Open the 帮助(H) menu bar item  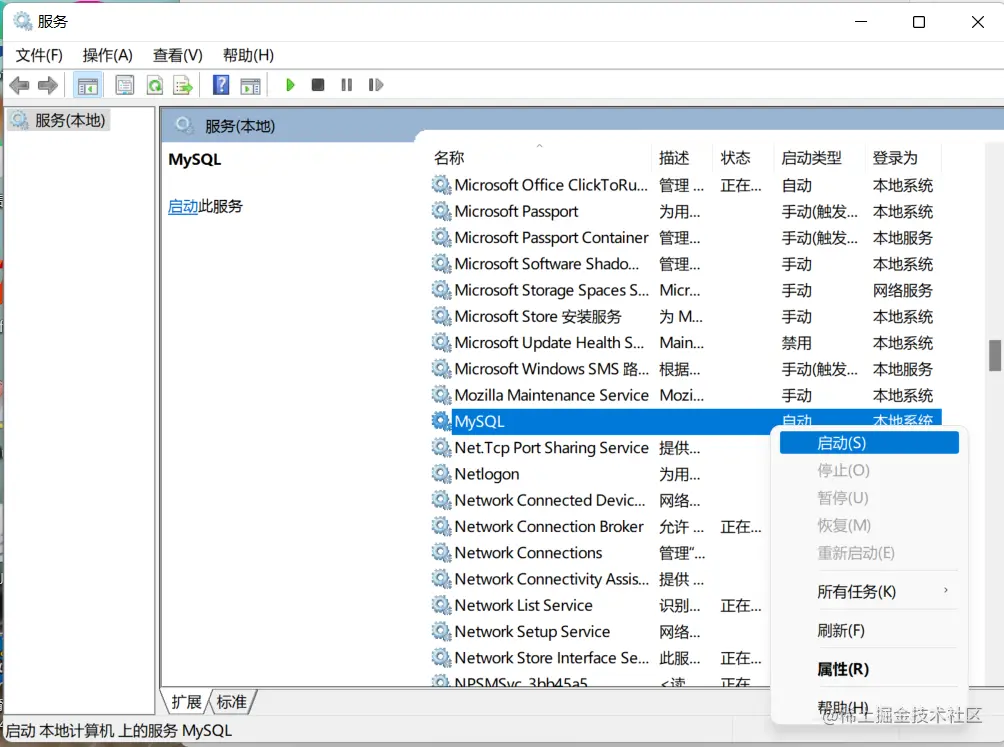point(248,56)
